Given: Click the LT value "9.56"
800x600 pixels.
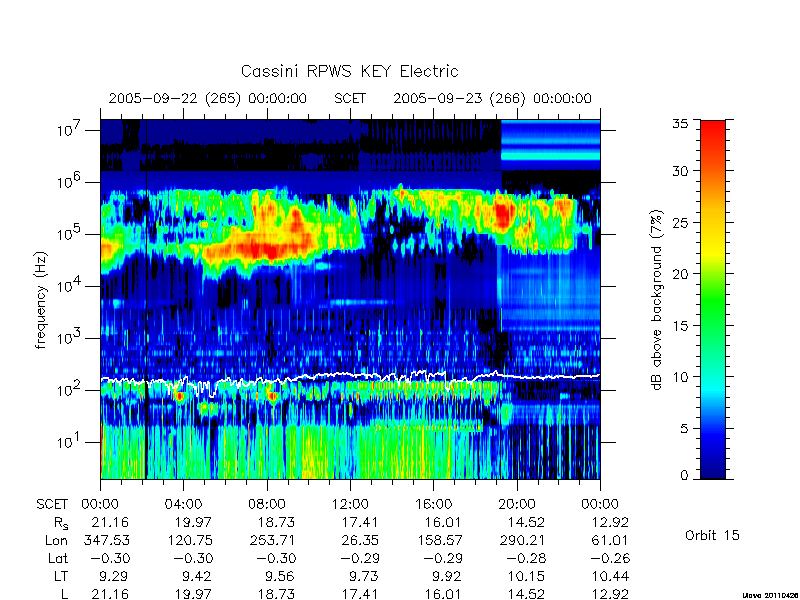Looking at the screenshot, I should pyautogui.click(x=280, y=577).
